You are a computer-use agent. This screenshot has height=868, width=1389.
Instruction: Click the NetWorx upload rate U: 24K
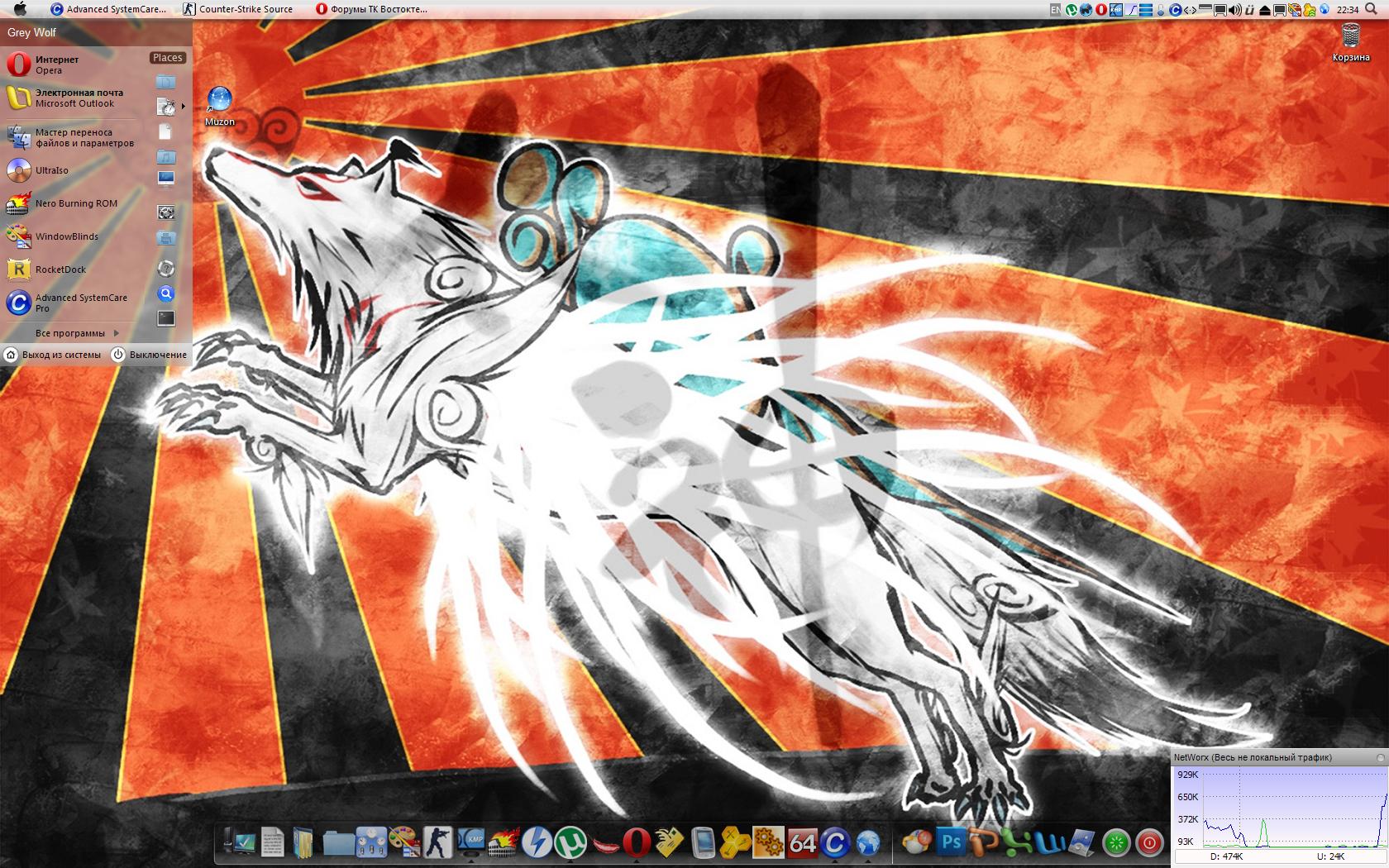coord(1330,856)
